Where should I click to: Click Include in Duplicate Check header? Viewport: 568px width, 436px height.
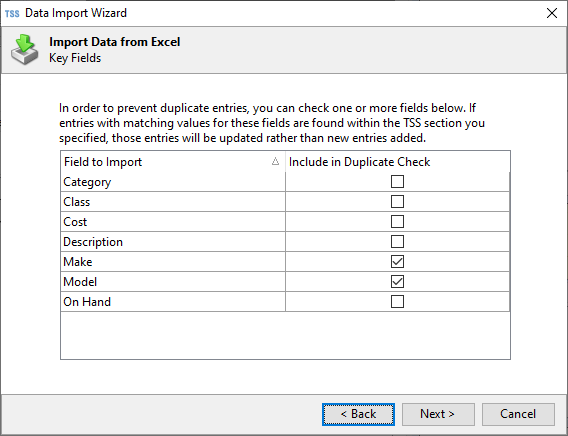(x=398, y=162)
